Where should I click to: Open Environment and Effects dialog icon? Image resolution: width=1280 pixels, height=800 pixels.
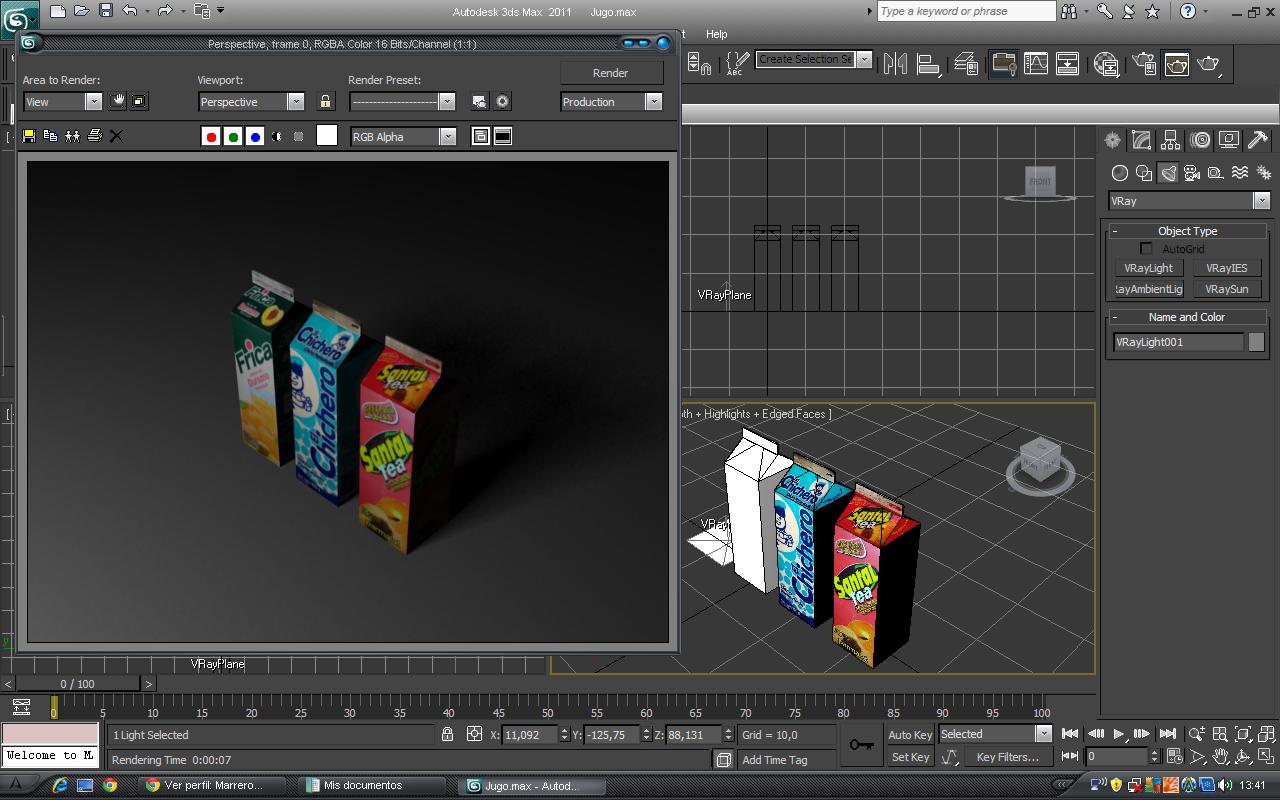[502, 102]
